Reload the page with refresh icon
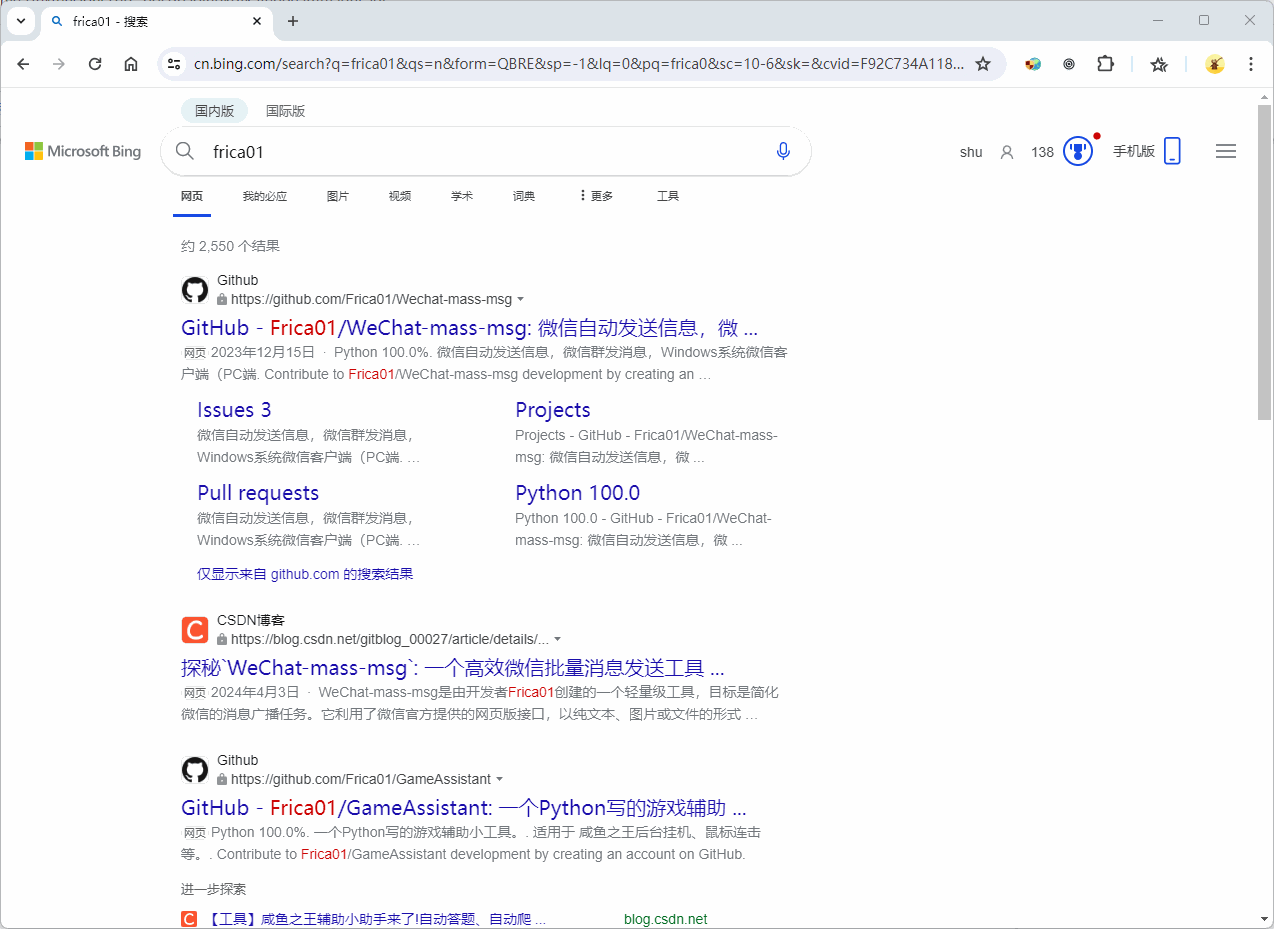The height and width of the screenshot is (929, 1274). click(95, 64)
